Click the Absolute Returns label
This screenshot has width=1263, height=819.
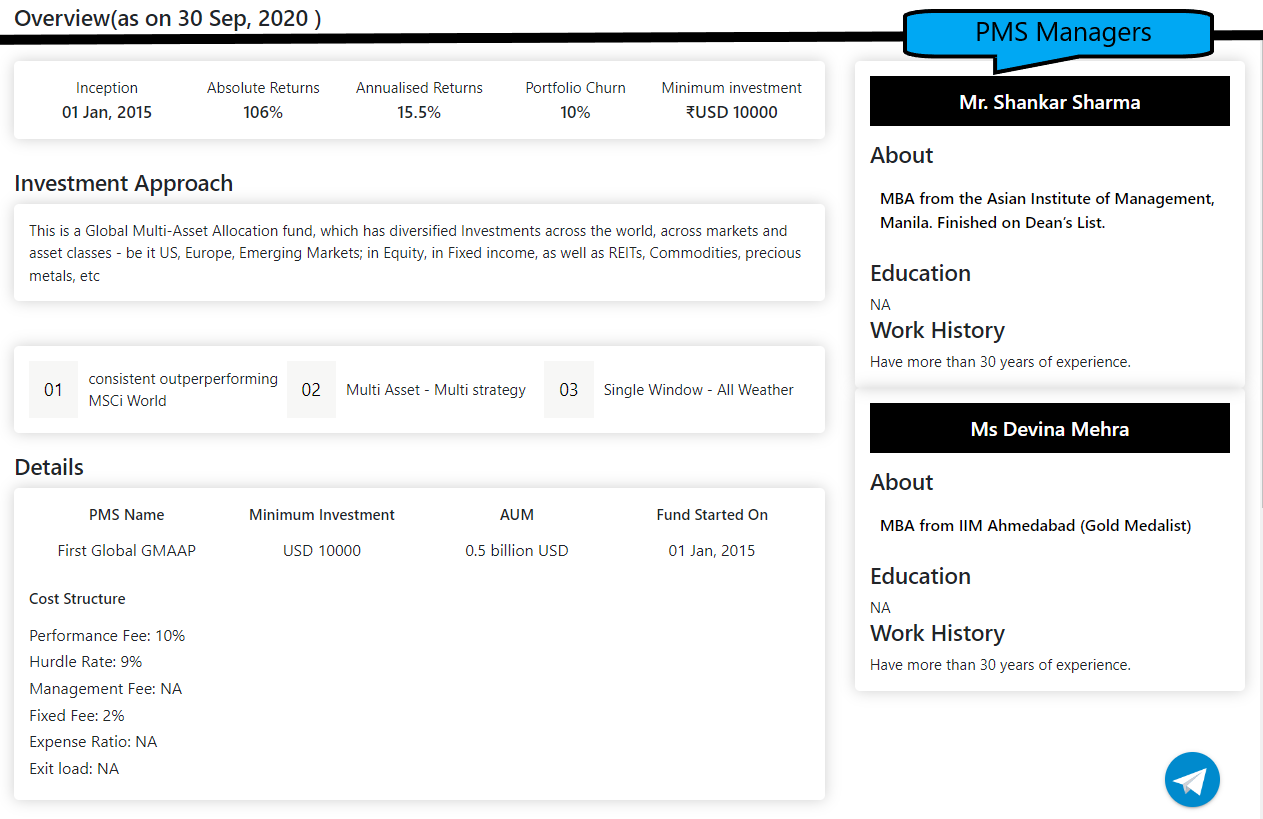coord(263,88)
